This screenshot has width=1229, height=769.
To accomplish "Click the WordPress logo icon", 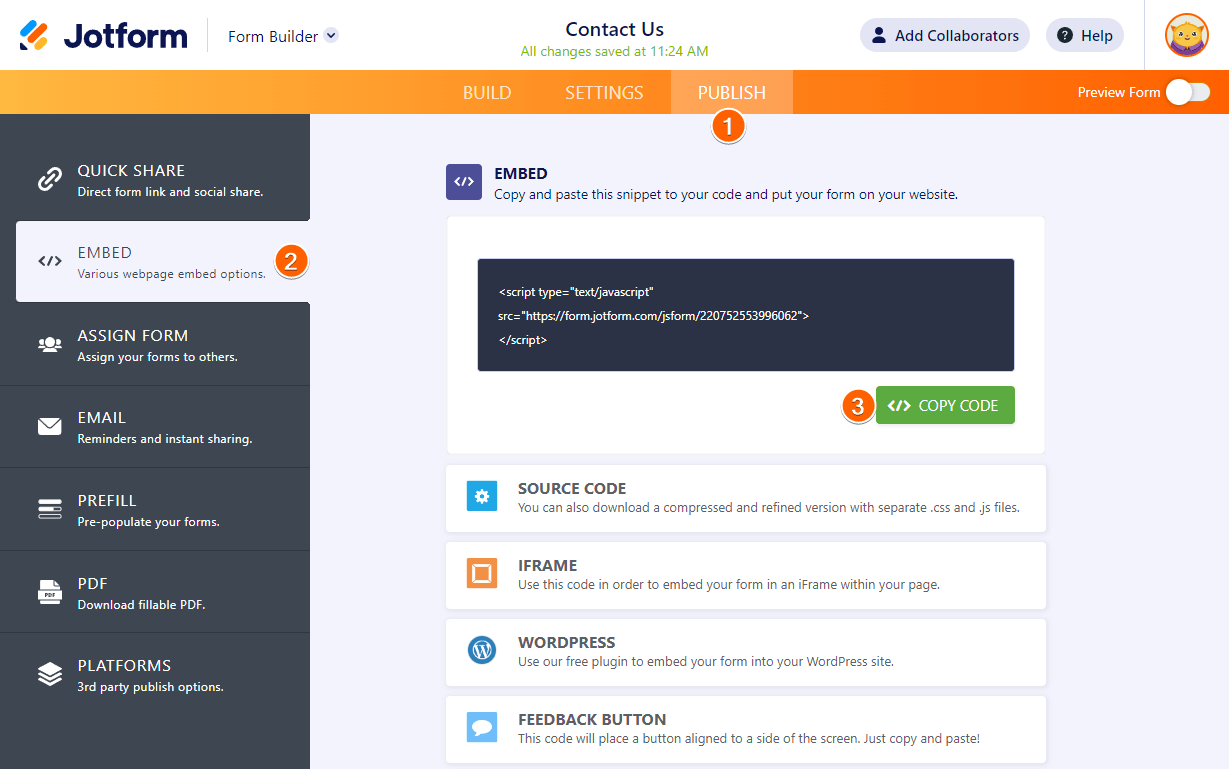I will [x=482, y=650].
